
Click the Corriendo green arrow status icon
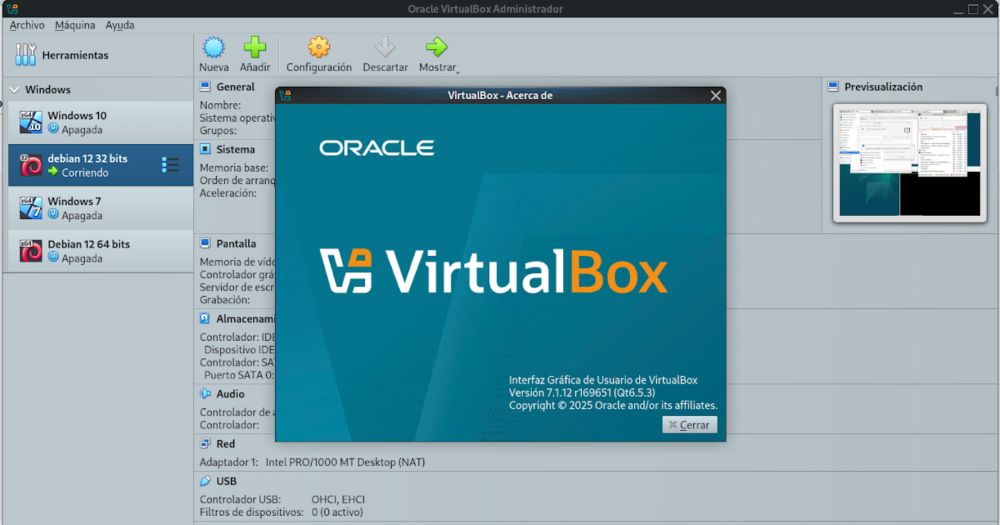tap(54, 172)
